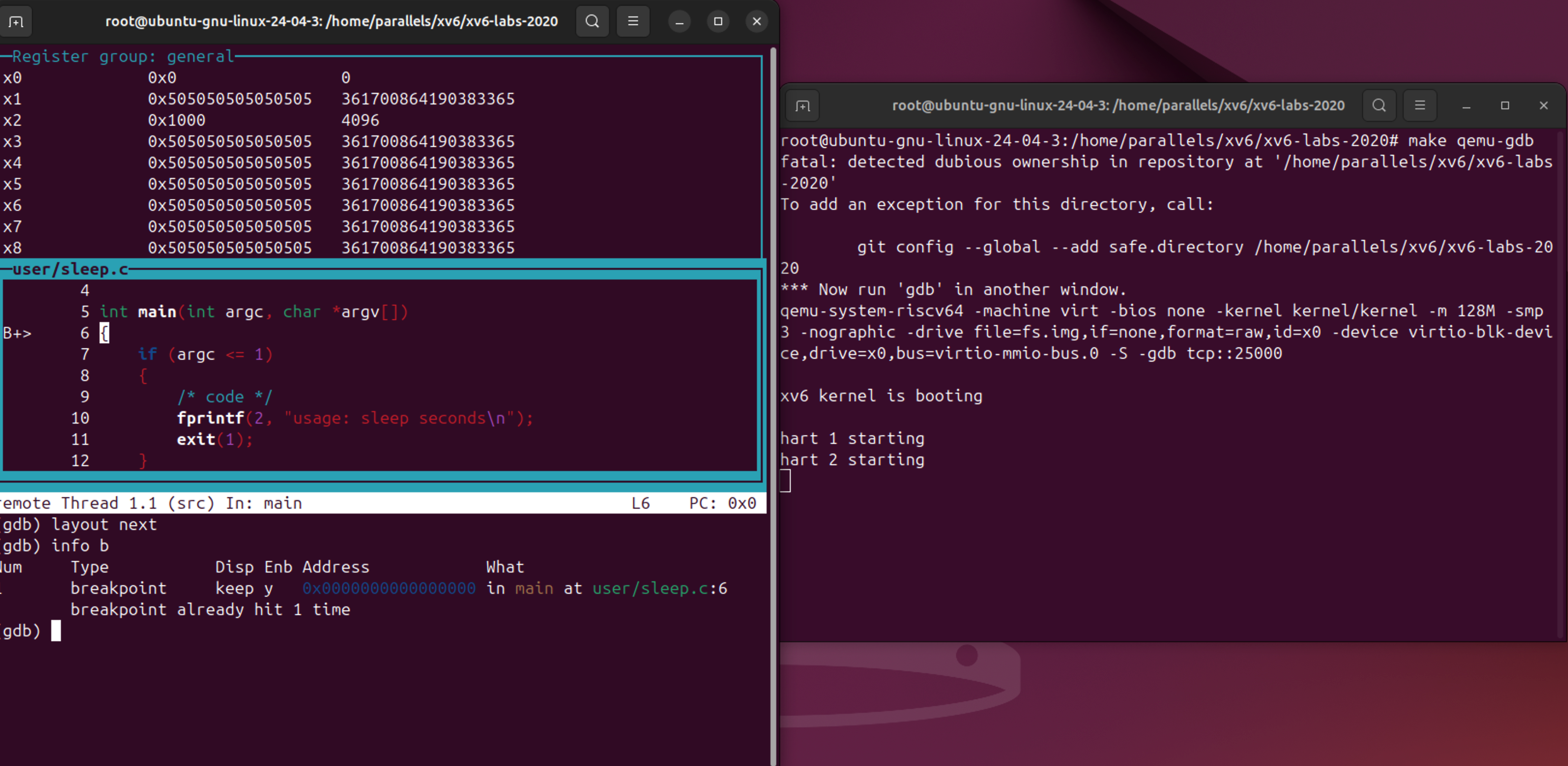Screen dimensions: 1568x766
Task: Maximize the left terminal window
Action: (718, 21)
